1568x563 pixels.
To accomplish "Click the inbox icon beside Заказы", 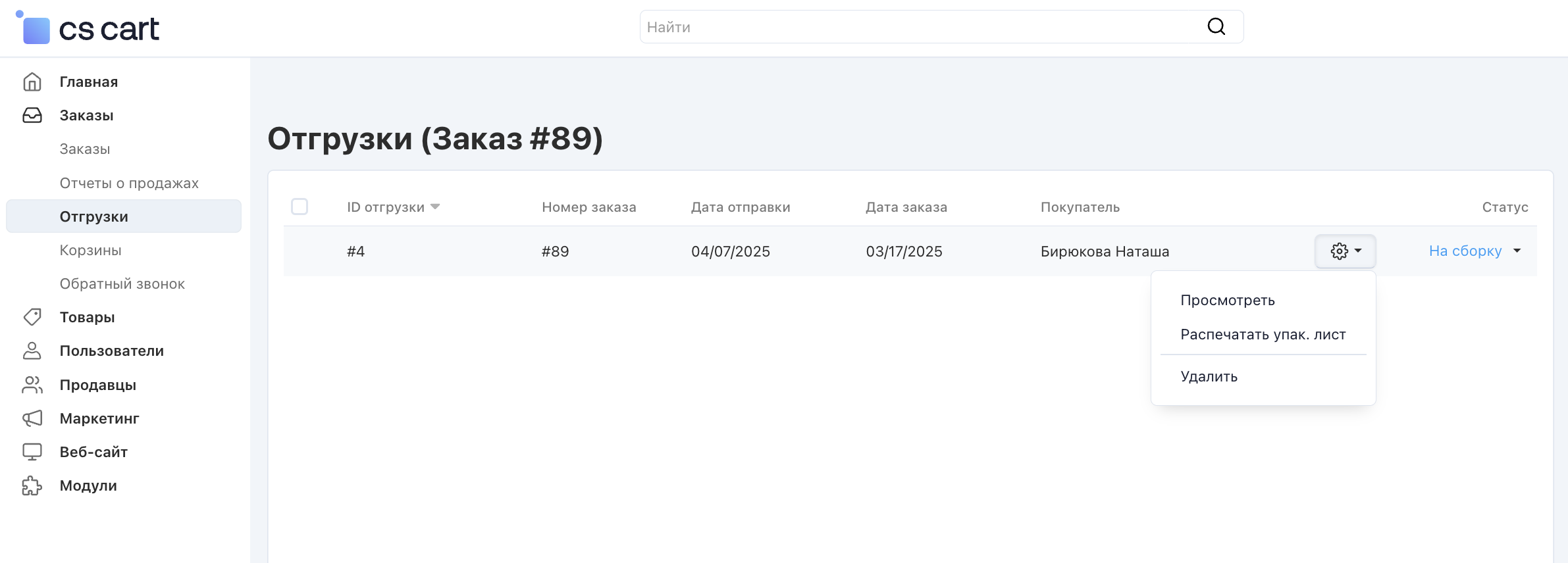I will coord(32,115).
